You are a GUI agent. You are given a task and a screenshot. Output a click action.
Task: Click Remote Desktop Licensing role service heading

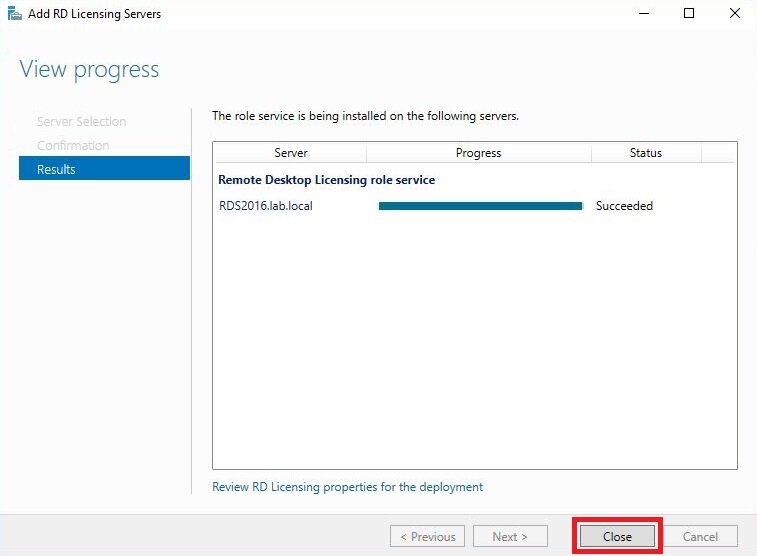pos(326,180)
